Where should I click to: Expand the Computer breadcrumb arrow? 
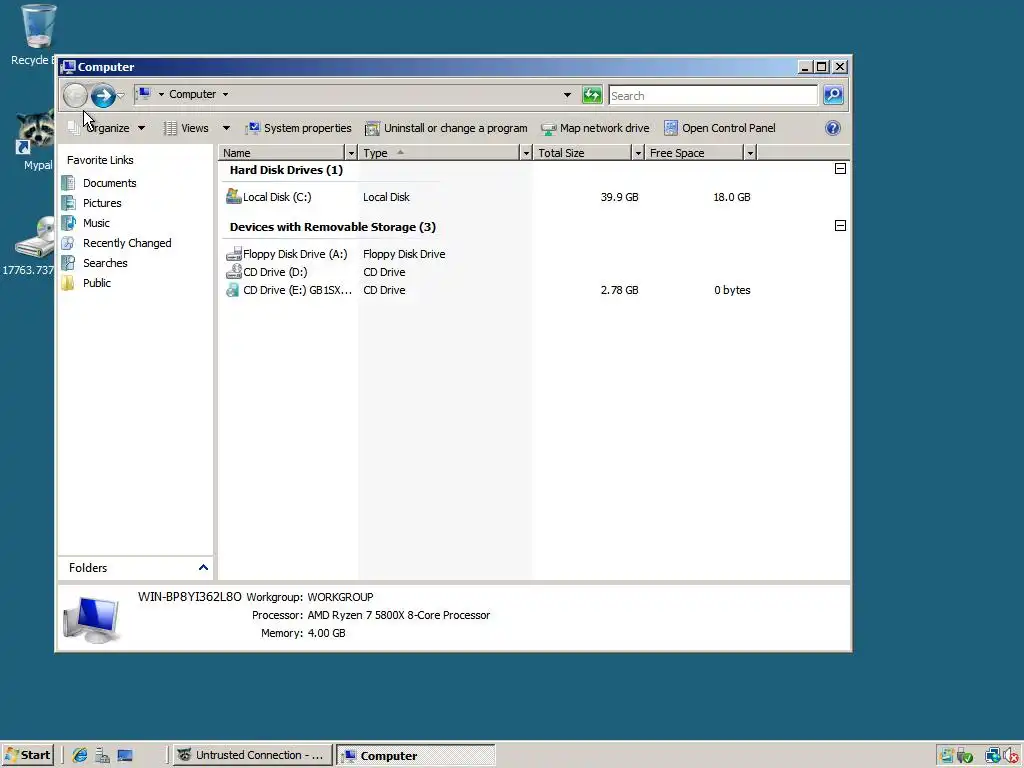tap(225, 95)
